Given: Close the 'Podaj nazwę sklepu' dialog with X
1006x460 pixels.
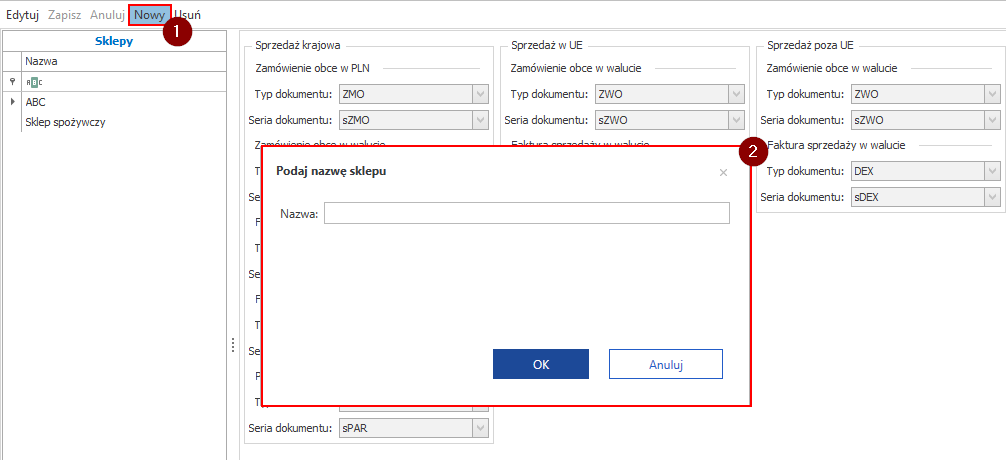Looking at the screenshot, I should pyautogui.click(x=723, y=172).
